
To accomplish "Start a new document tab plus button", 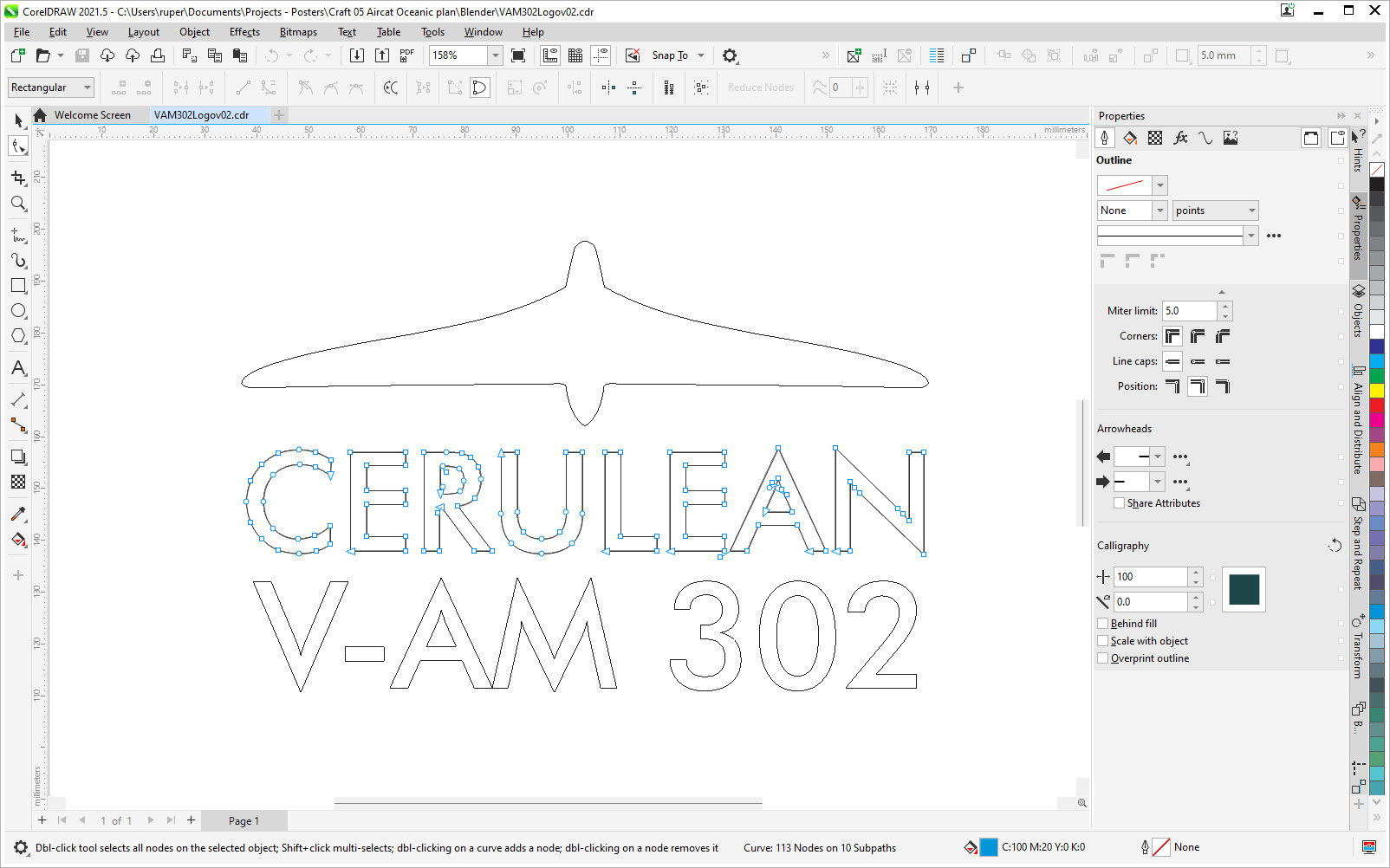I will [279, 115].
